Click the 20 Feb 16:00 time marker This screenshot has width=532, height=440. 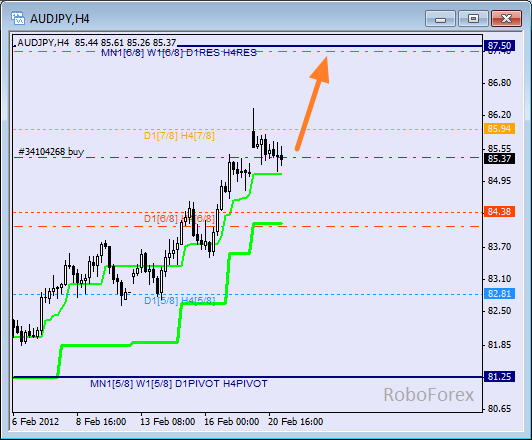pos(296,422)
